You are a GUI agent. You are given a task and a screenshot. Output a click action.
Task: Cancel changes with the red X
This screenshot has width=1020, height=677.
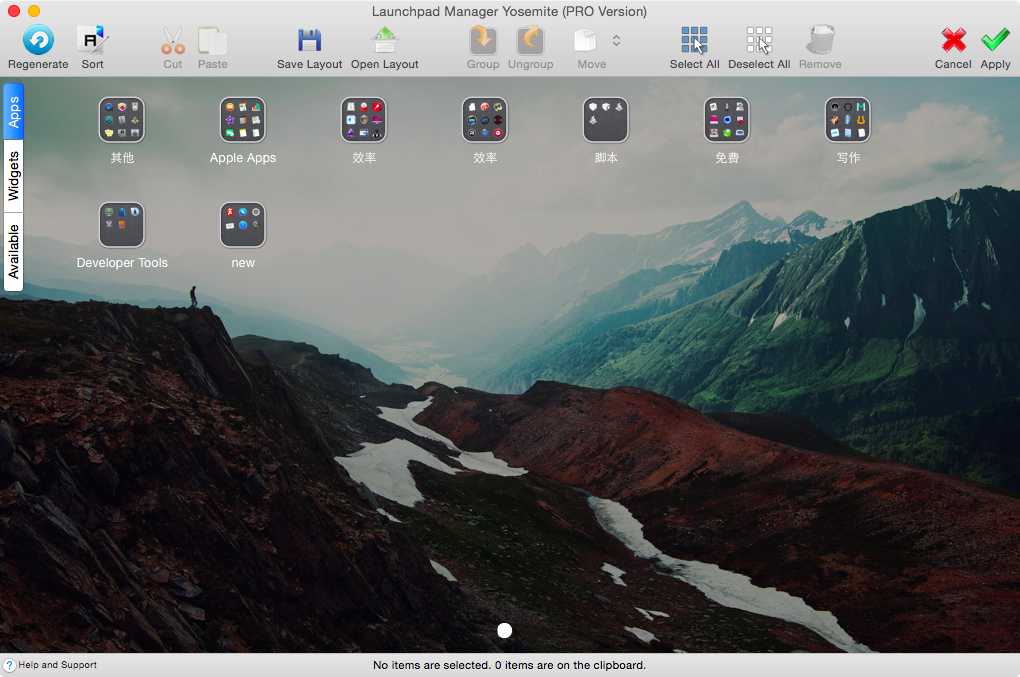click(x=954, y=40)
